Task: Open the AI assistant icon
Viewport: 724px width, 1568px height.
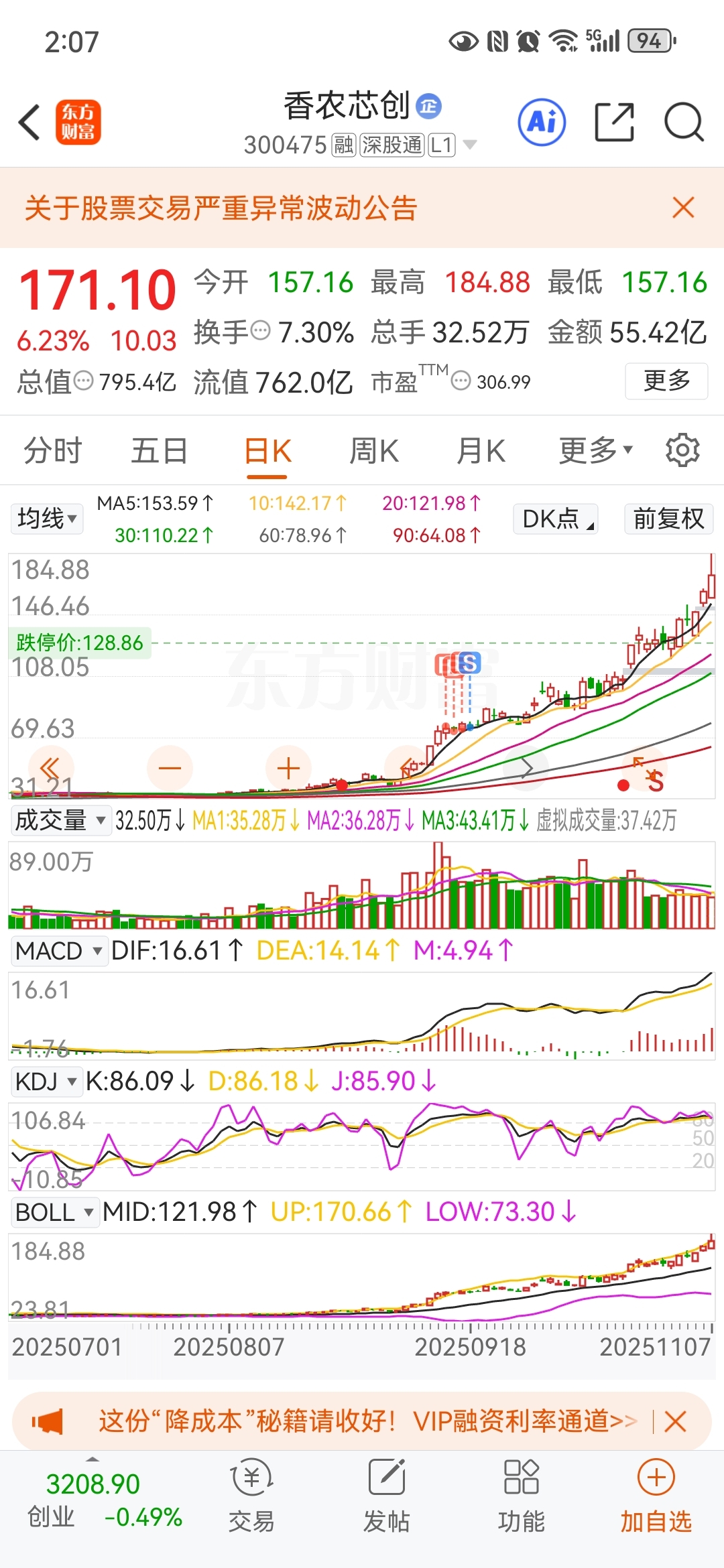Action: [542, 123]
